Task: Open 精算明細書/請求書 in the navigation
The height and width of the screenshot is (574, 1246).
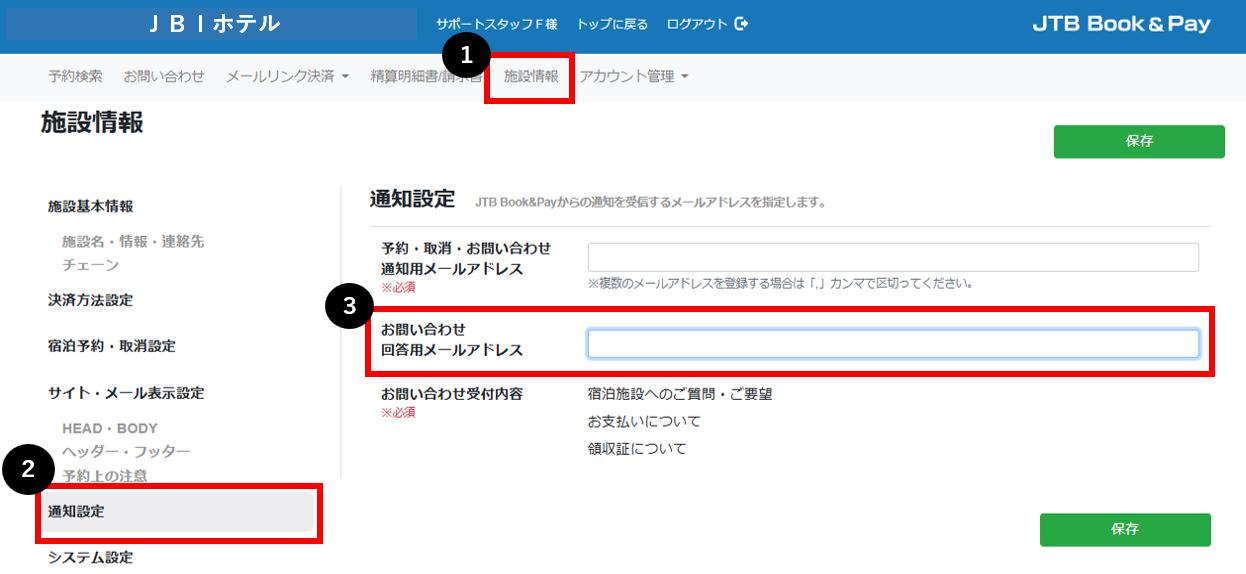Action: (426, 76)
